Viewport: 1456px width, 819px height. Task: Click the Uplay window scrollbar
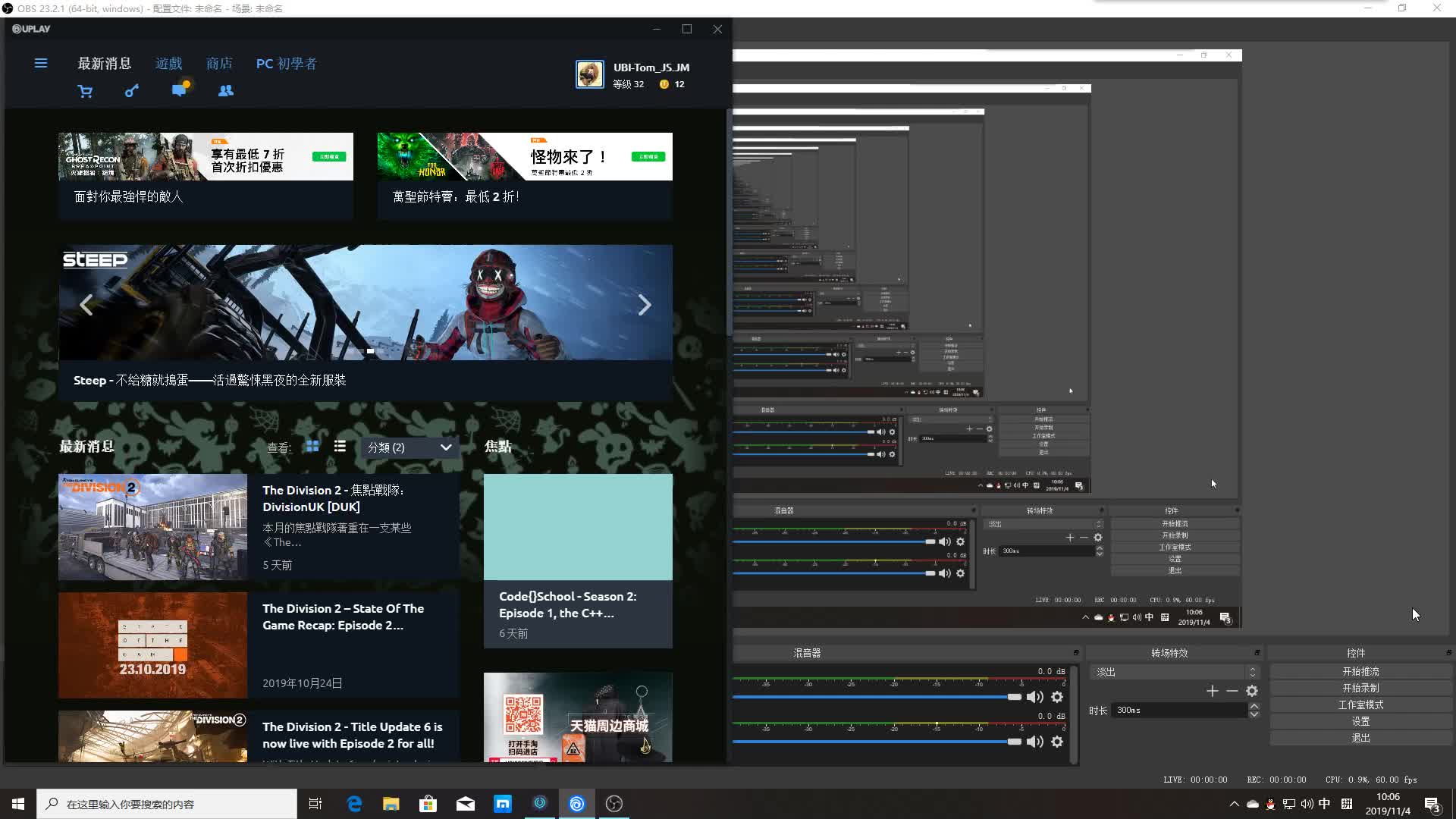729,222
